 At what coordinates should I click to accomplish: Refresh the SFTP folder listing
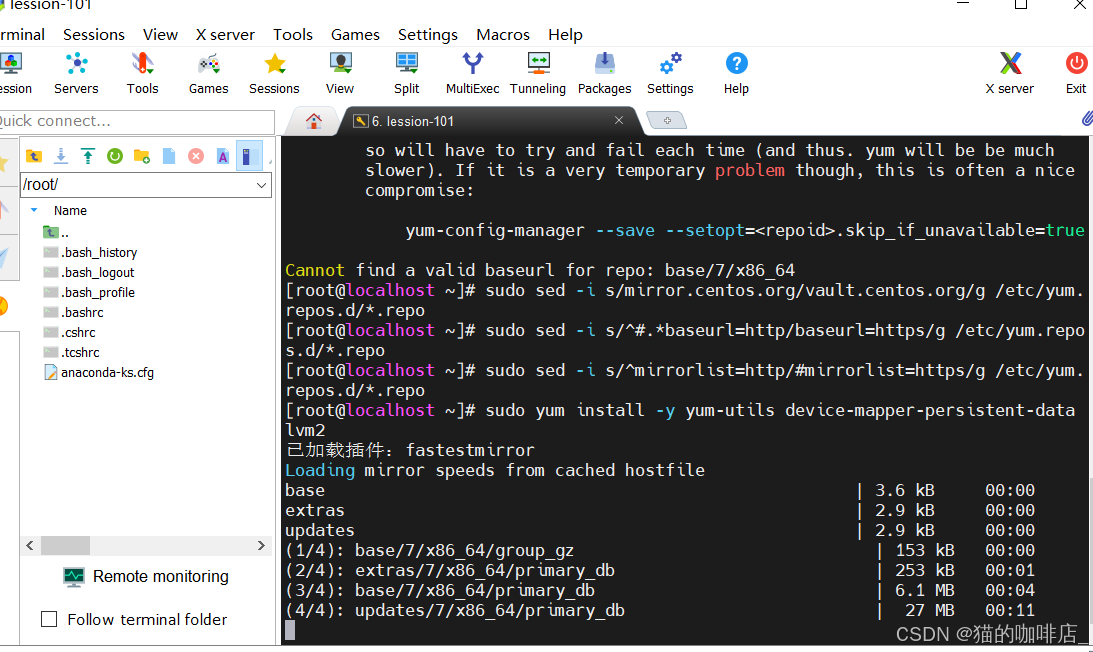[x=115, y=156]
